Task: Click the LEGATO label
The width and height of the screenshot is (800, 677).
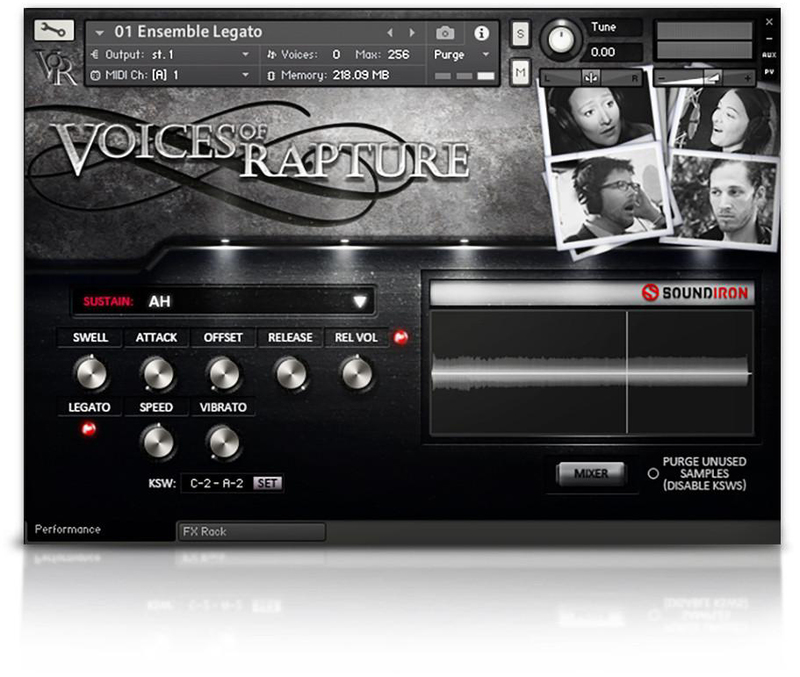Action: (x=89, y=407)
